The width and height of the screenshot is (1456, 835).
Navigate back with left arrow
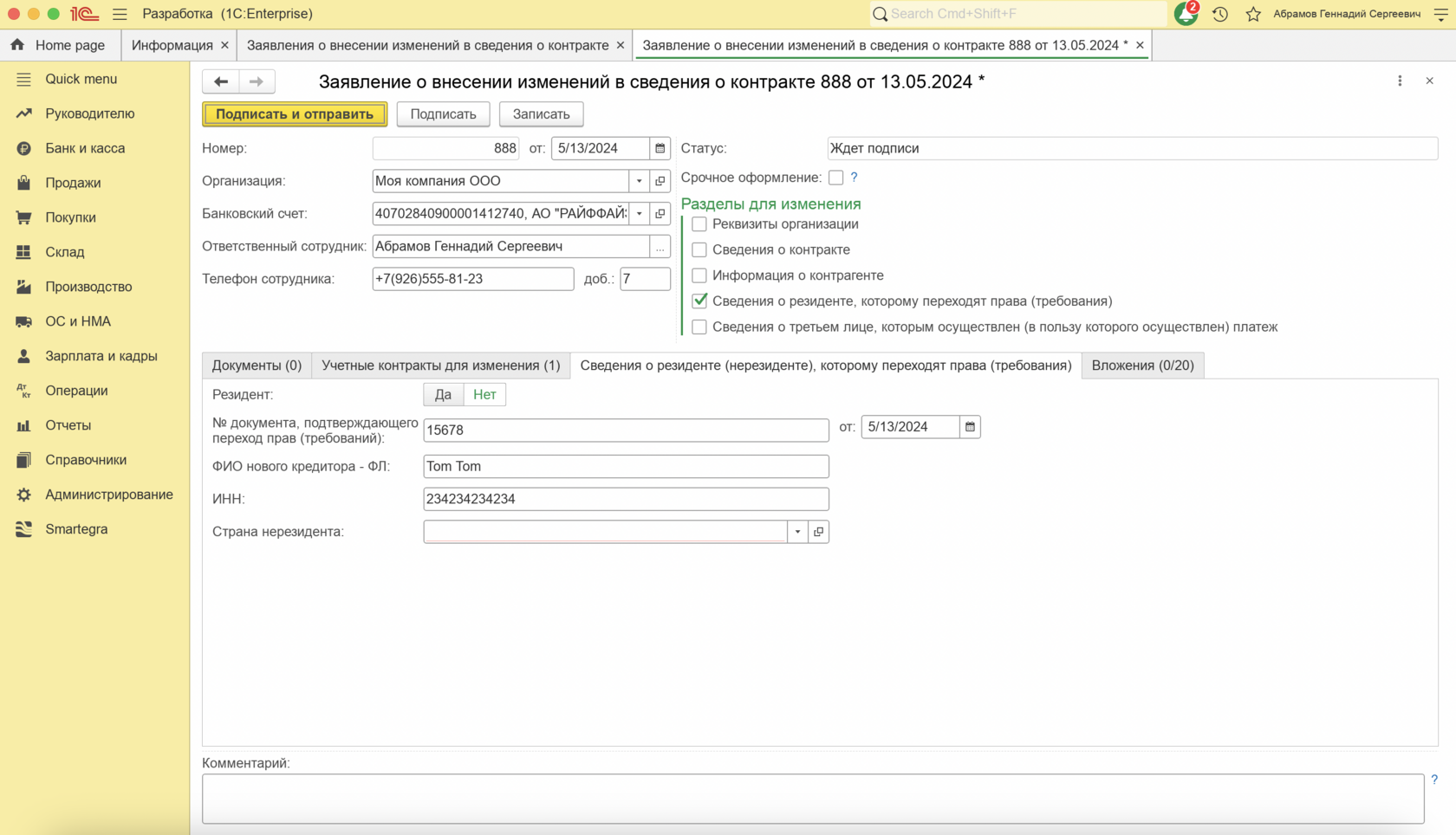tap(221, 81)
